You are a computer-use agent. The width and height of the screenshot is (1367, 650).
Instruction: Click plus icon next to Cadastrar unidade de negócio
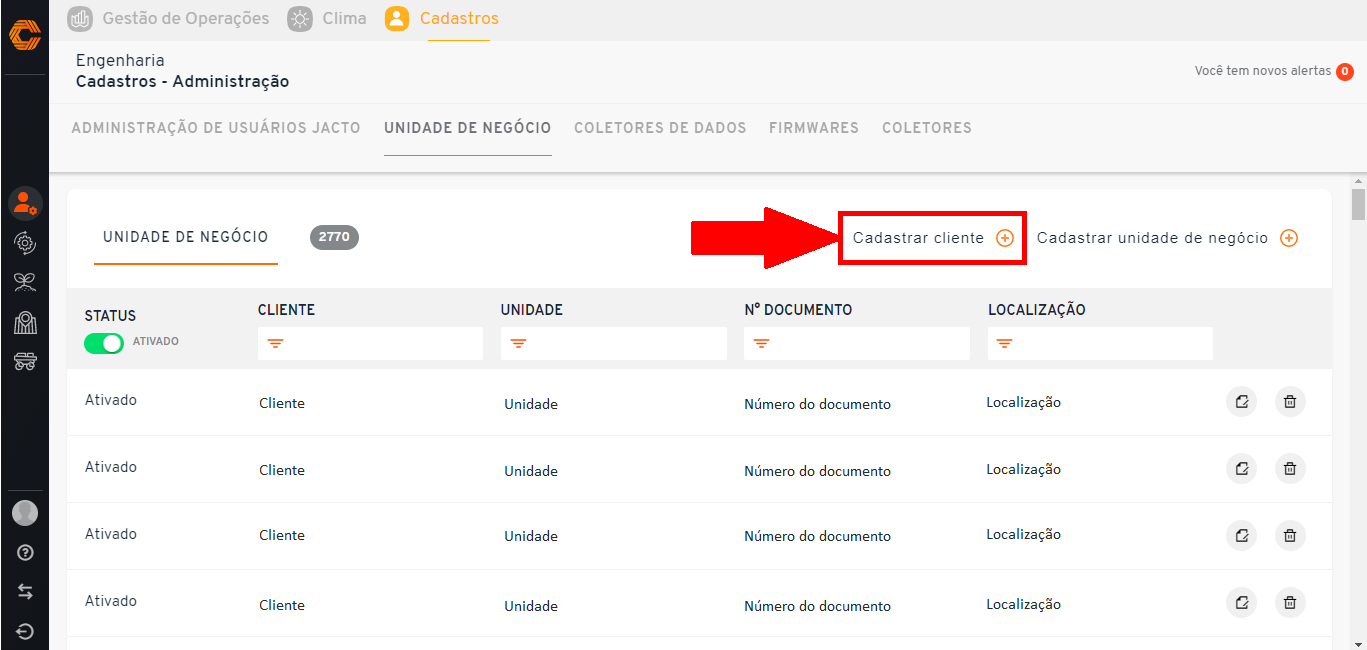tap(1289, 238)
